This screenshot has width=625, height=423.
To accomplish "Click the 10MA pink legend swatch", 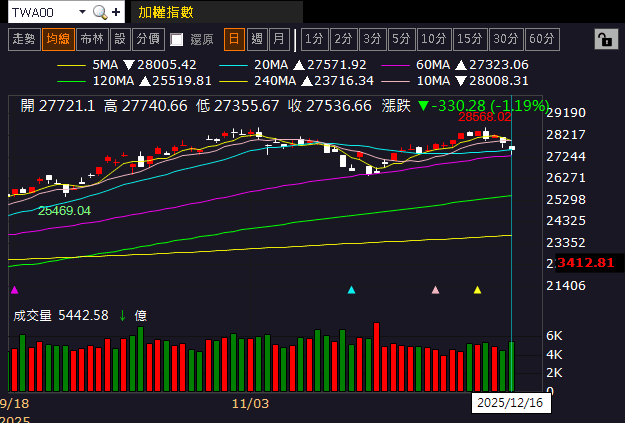I will (395, 81).
